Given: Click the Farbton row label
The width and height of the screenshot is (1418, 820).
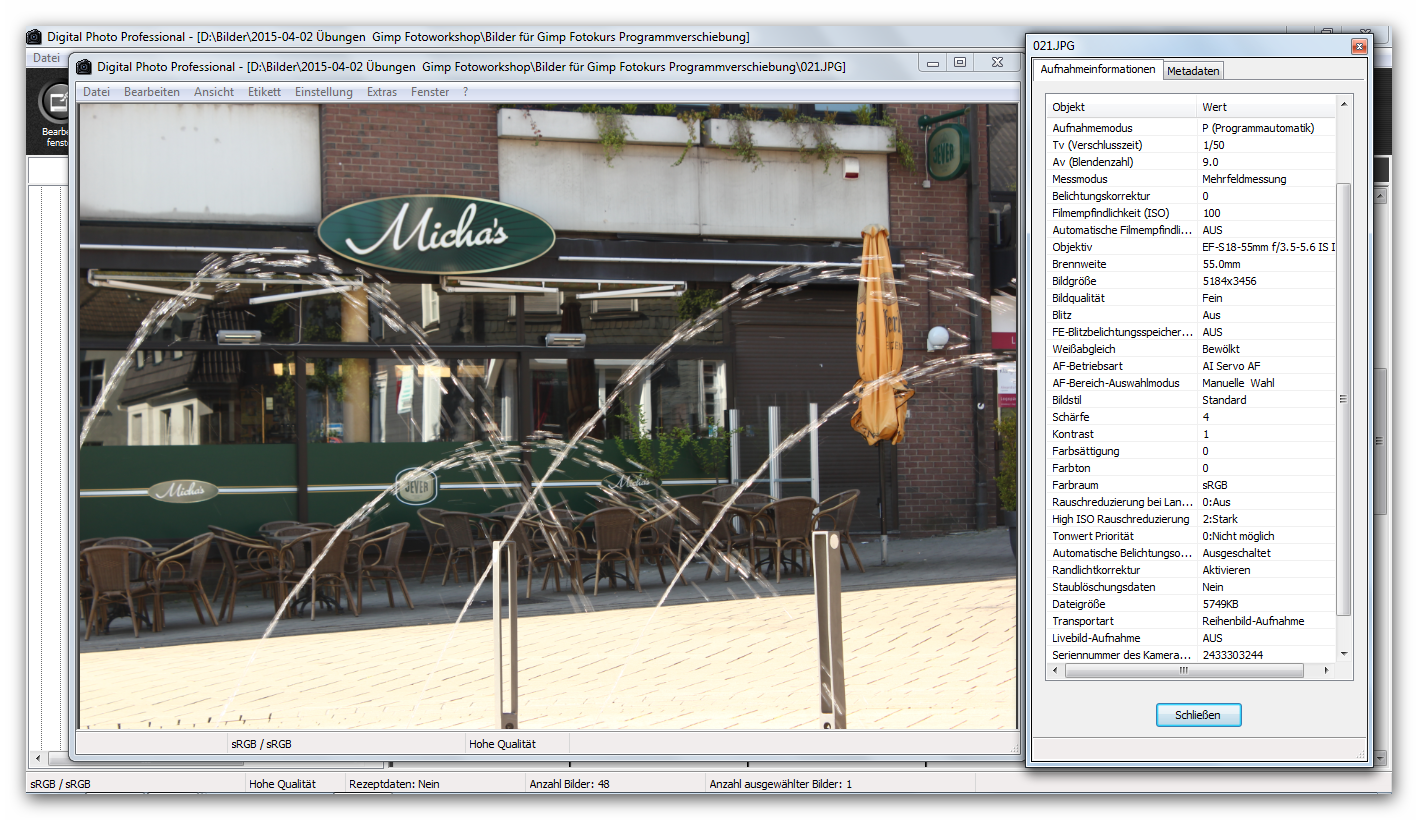Looking at the screenshot, I should tap(1070, 468).
